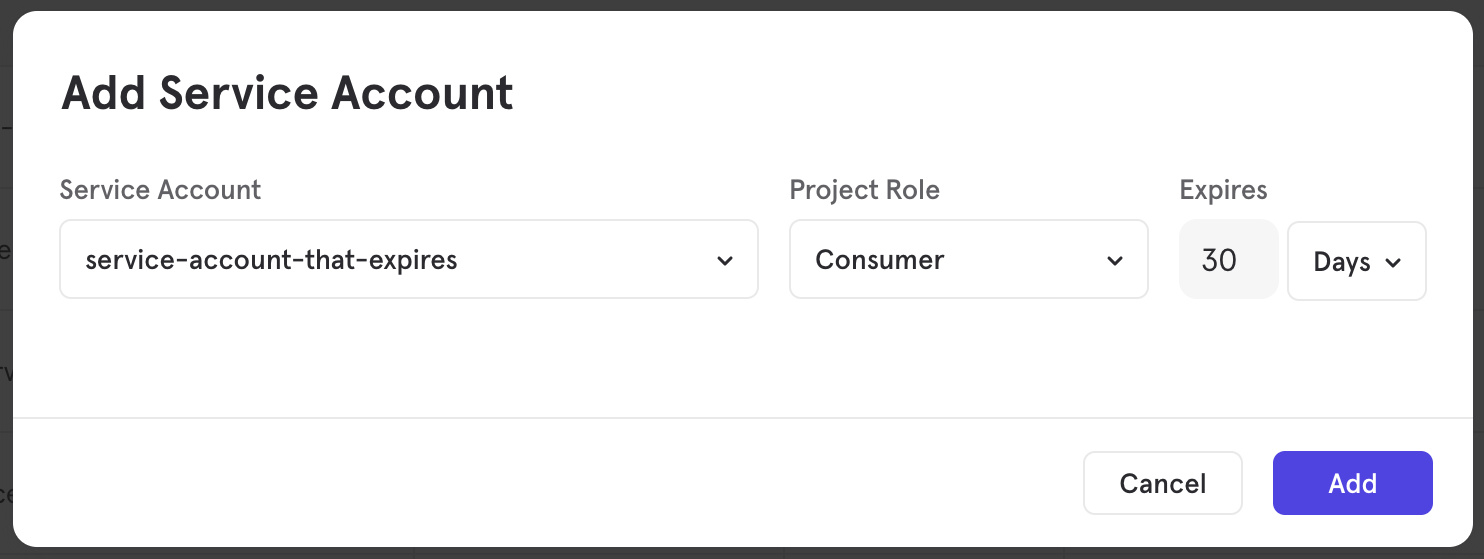This screenshot has height=559, width=1484.
Task: Open the Days unit selector
Action: click(x=1356, y=262)
